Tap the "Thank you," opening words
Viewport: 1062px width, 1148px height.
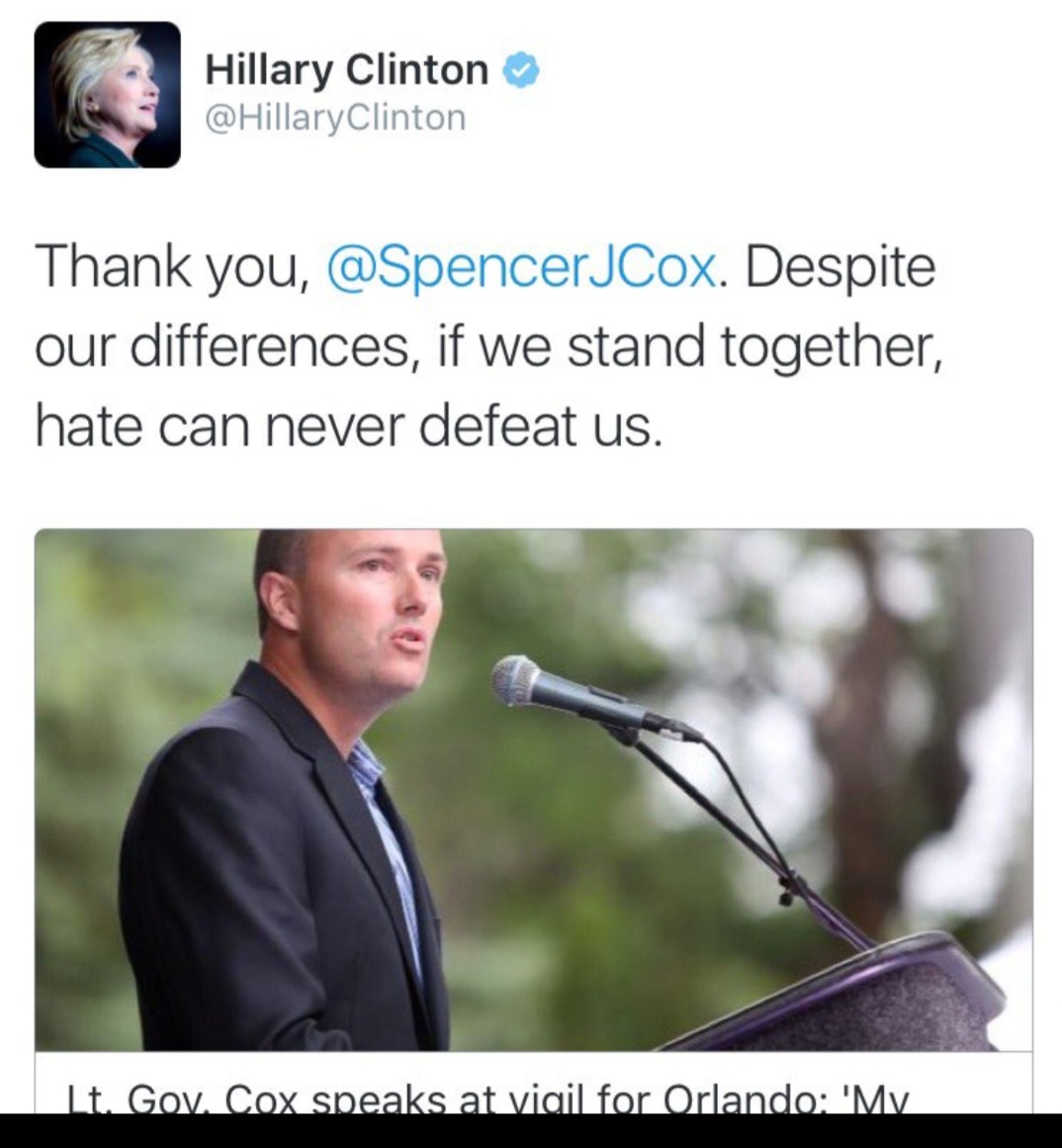point(169,267)
